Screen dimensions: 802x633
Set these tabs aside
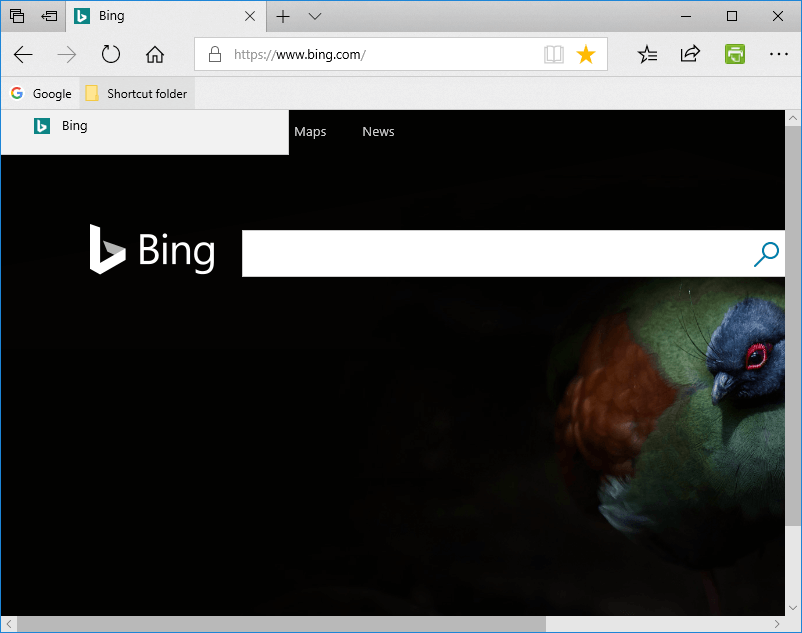click(x=49, y=16)
